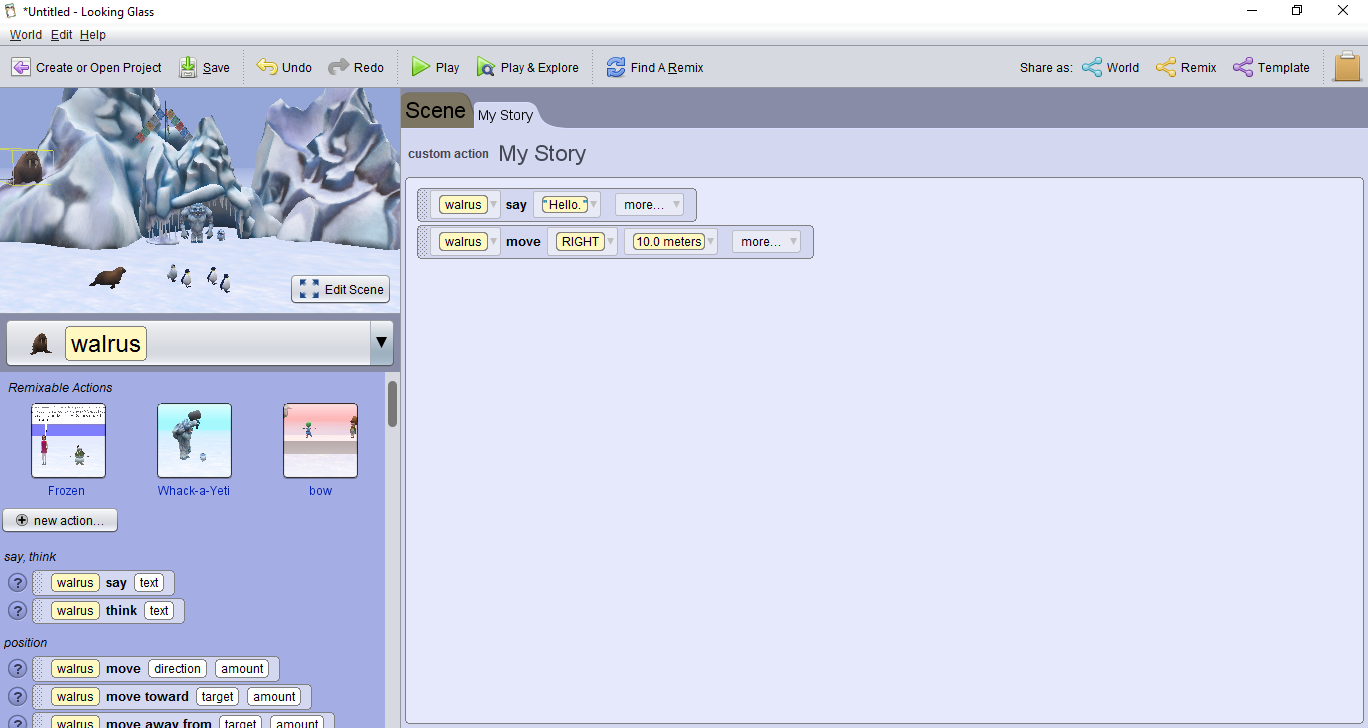
Task: Show help for move toward action
Action: (x=17, y=696)
